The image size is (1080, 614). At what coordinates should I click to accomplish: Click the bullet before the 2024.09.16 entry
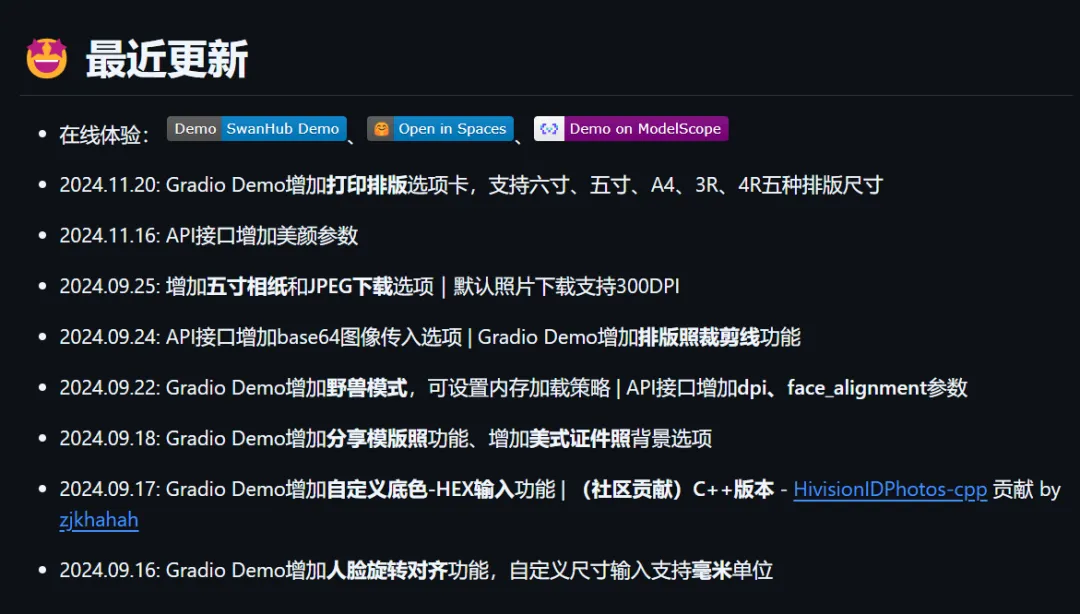point(40,570)
